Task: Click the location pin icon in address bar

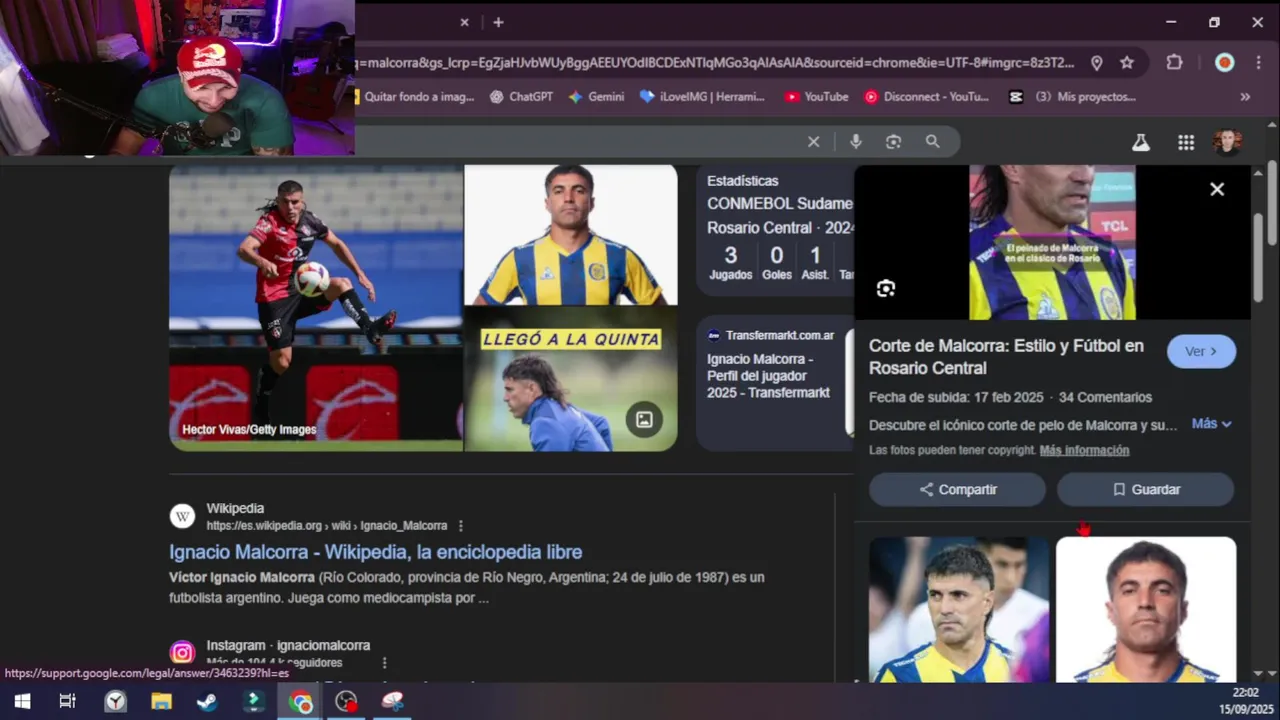Action: tap(1096, 62)
